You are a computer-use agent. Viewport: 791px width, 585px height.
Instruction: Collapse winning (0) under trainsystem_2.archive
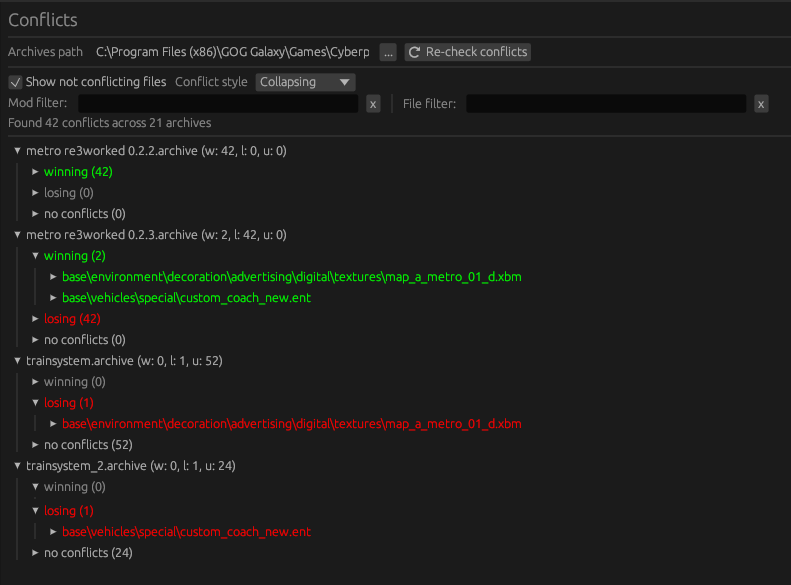(35, 487)
